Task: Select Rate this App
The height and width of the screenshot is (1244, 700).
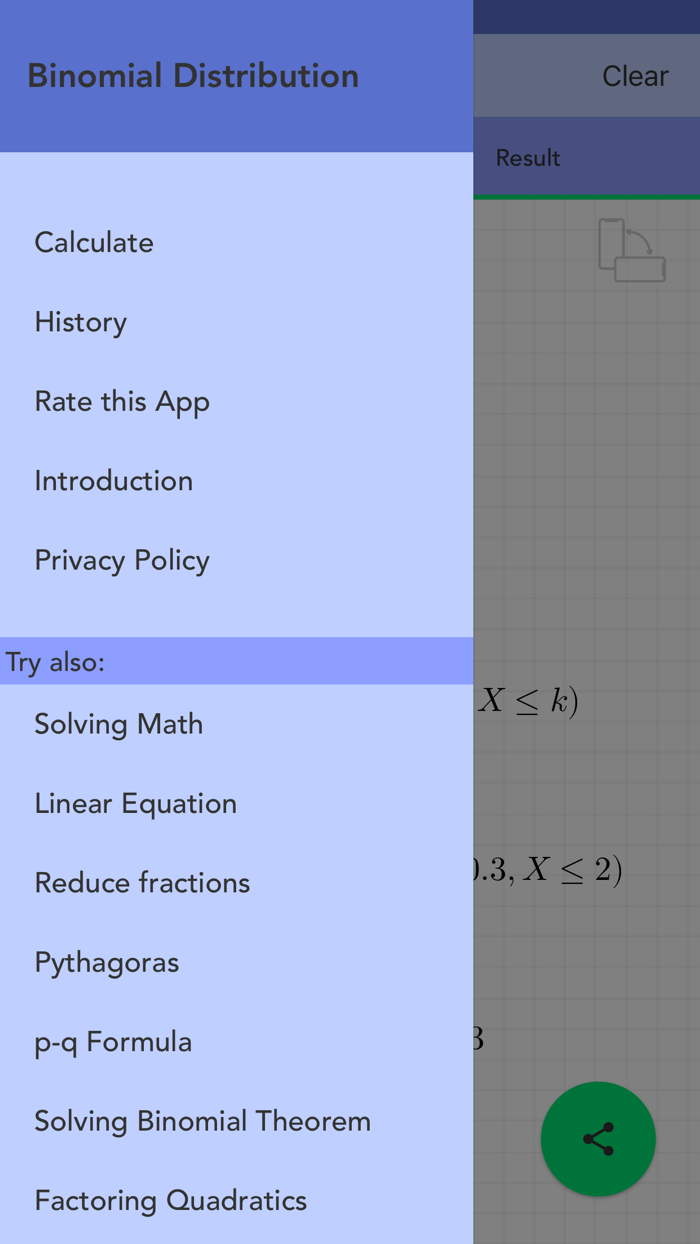Action: coord(122,401)
